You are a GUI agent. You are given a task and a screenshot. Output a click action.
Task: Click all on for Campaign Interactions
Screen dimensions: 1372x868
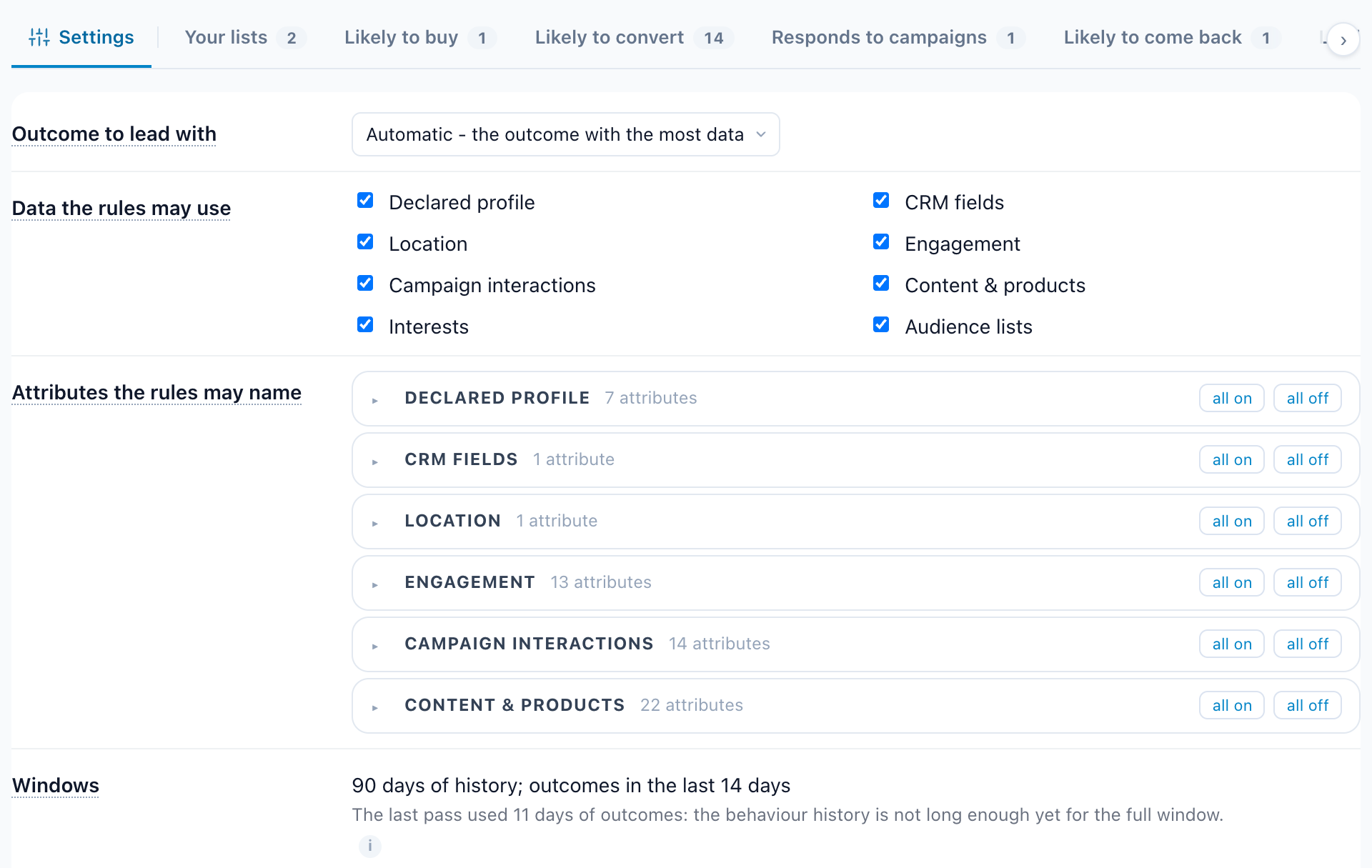point(1232,644)
